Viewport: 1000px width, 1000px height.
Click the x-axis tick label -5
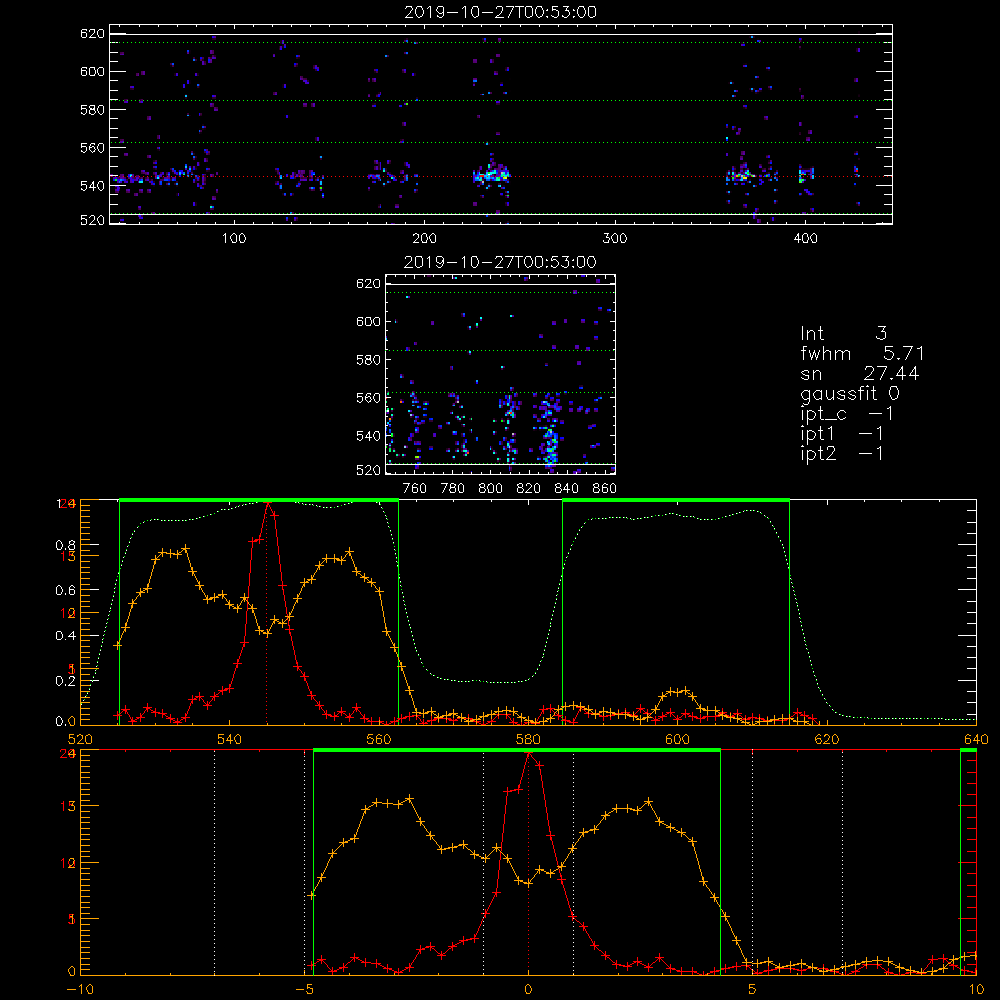tap(304, 989)
